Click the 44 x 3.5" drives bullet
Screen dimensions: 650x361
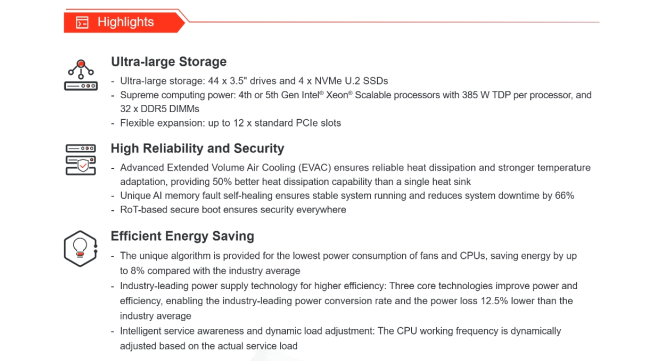[254, 81]
